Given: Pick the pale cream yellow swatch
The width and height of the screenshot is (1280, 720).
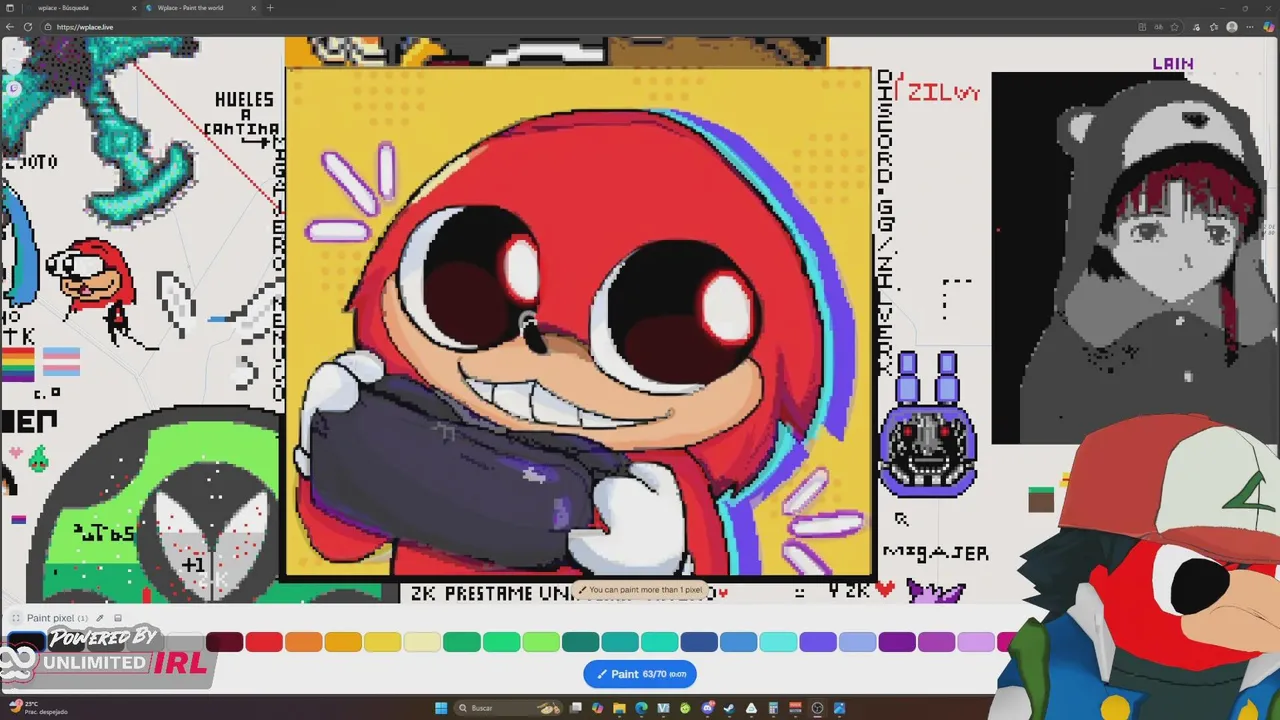Looking at the screenshot, I should [422, 642].
